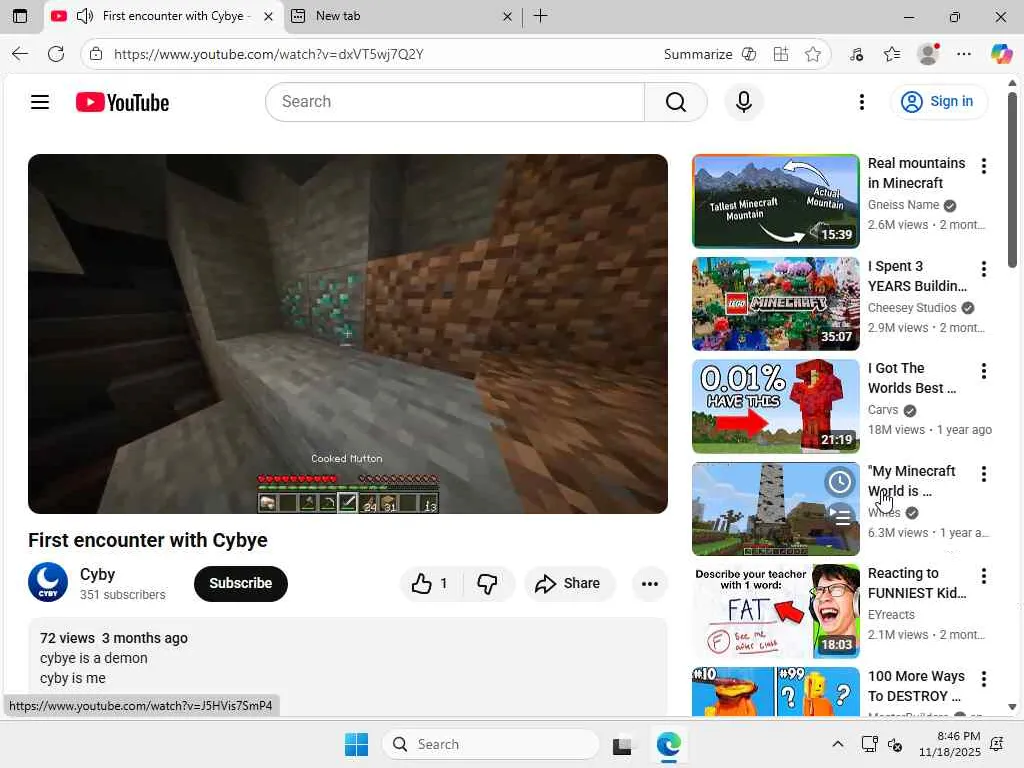This screenshot has width=1024, height=768.
Task: Close the First encounter with Cybye tab
Action: 268,17
